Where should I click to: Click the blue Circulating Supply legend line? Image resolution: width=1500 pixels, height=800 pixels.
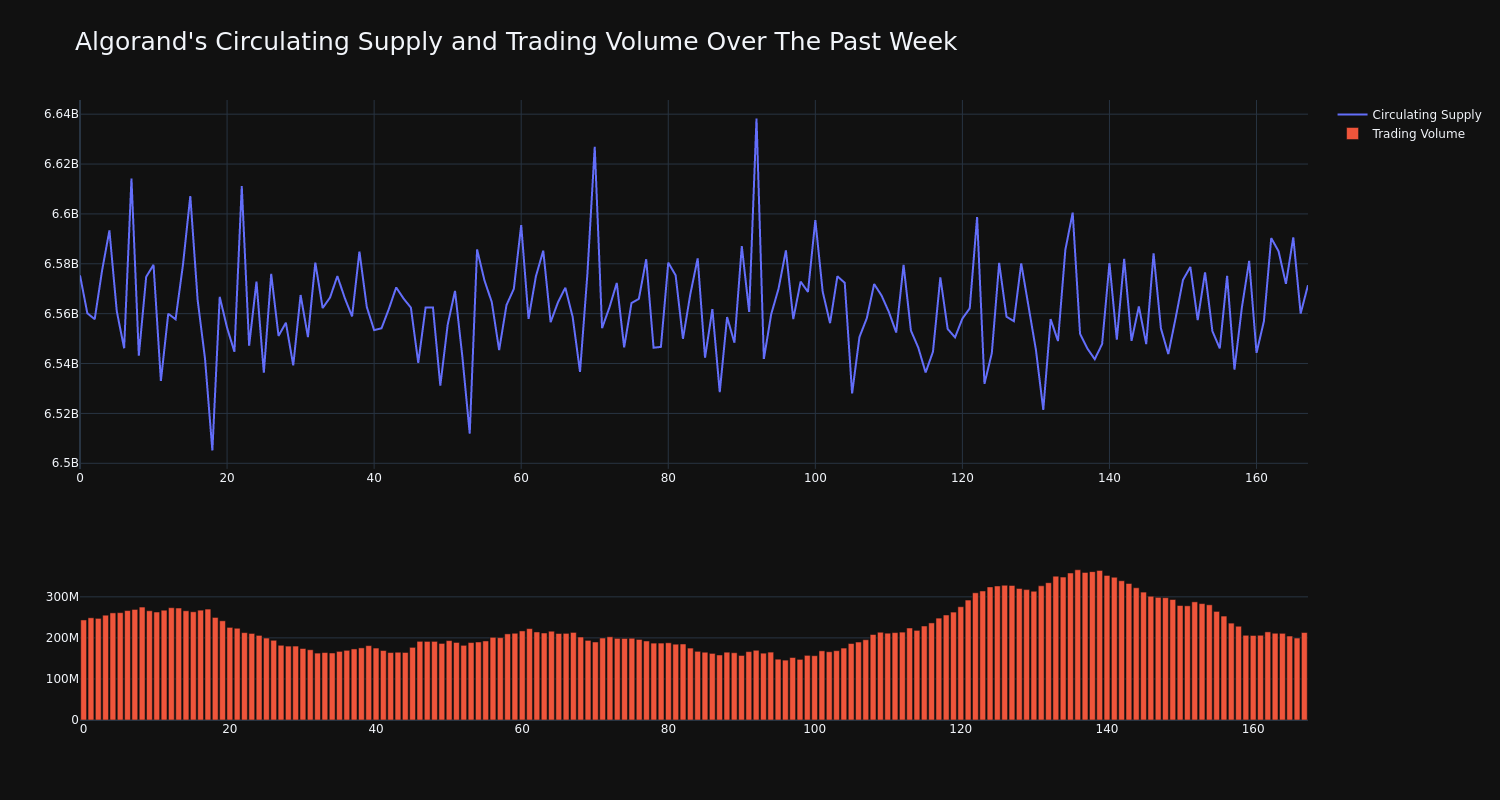(x=1352, y=115)
